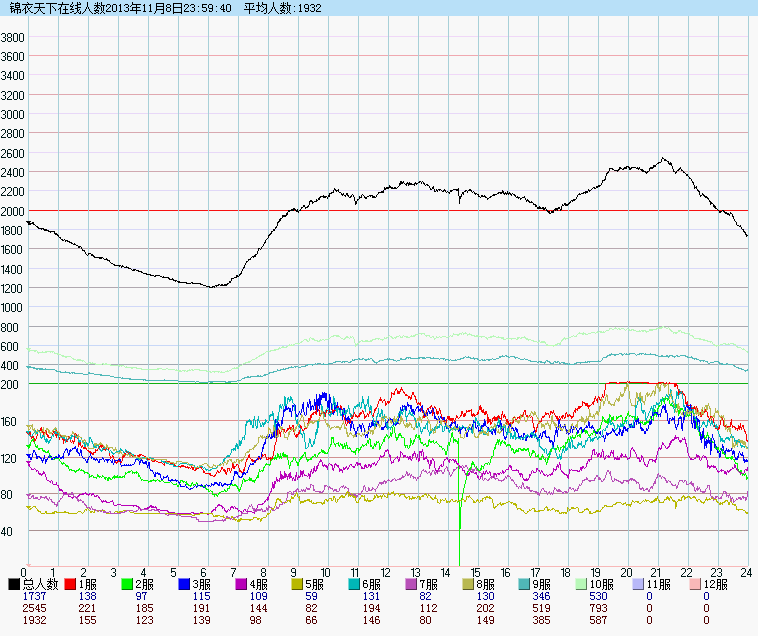Click the hour 12 mark on the time axis
This screenshot has height=636, width=758.
(x=385, y=572)
